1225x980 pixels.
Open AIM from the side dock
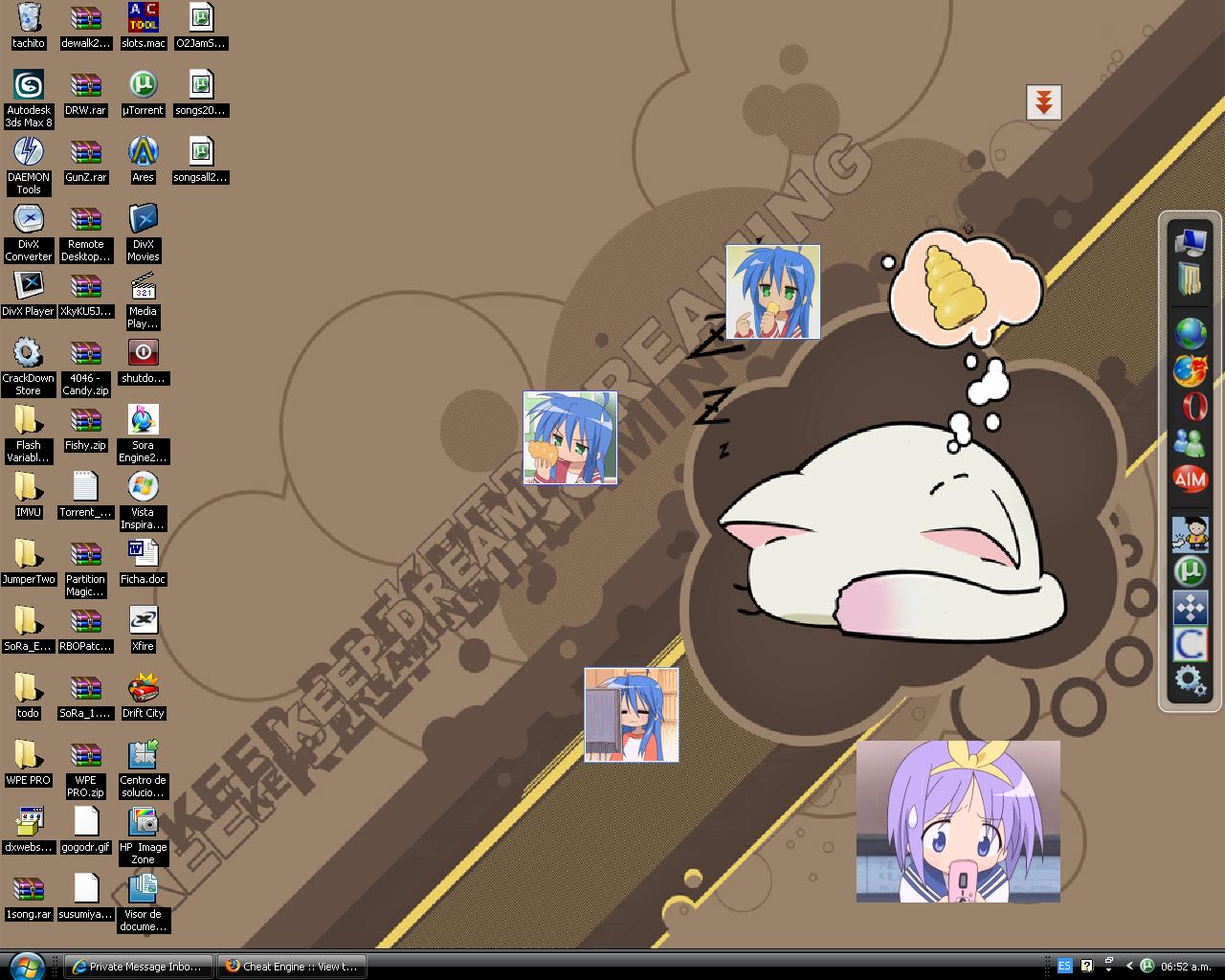click(1191, 479)
